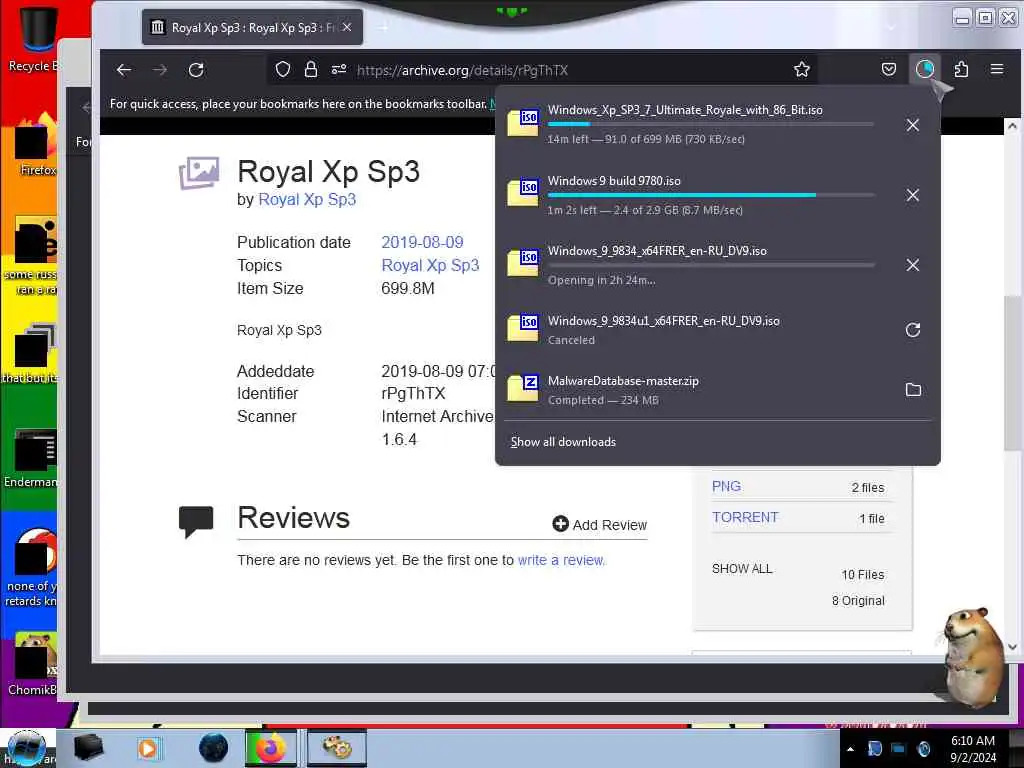Close the Royal Xp Sp3 browser tab
Screen dimensions: 1024x768
click(347, 27)
